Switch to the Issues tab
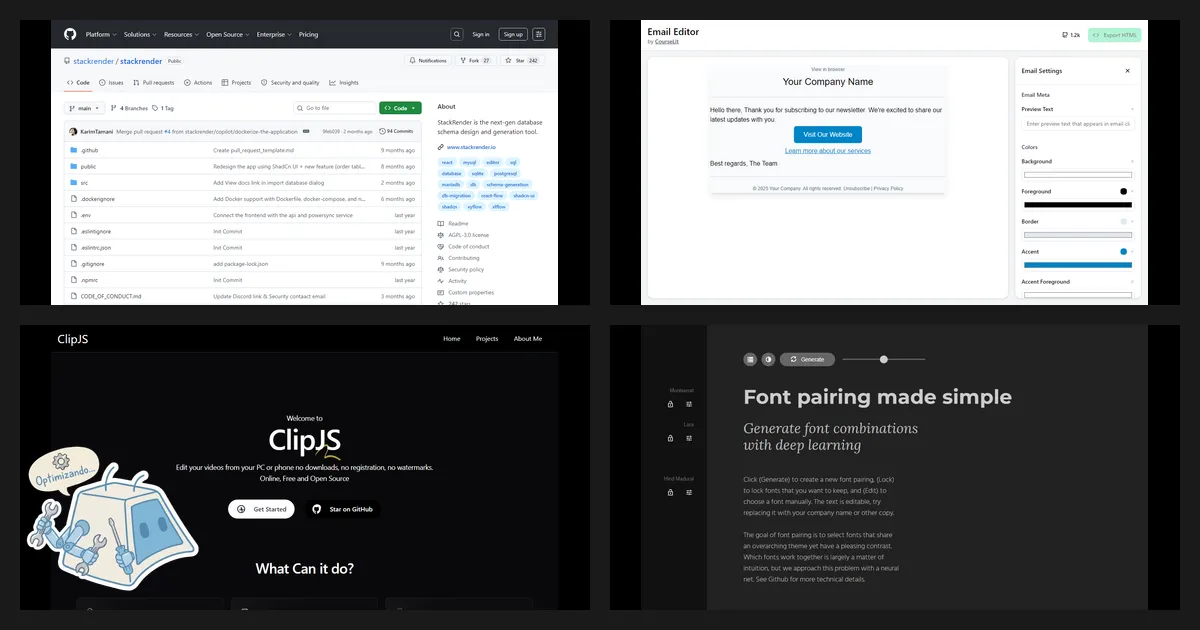Screen dimensions: 1200x630 (x=112, y=83)
